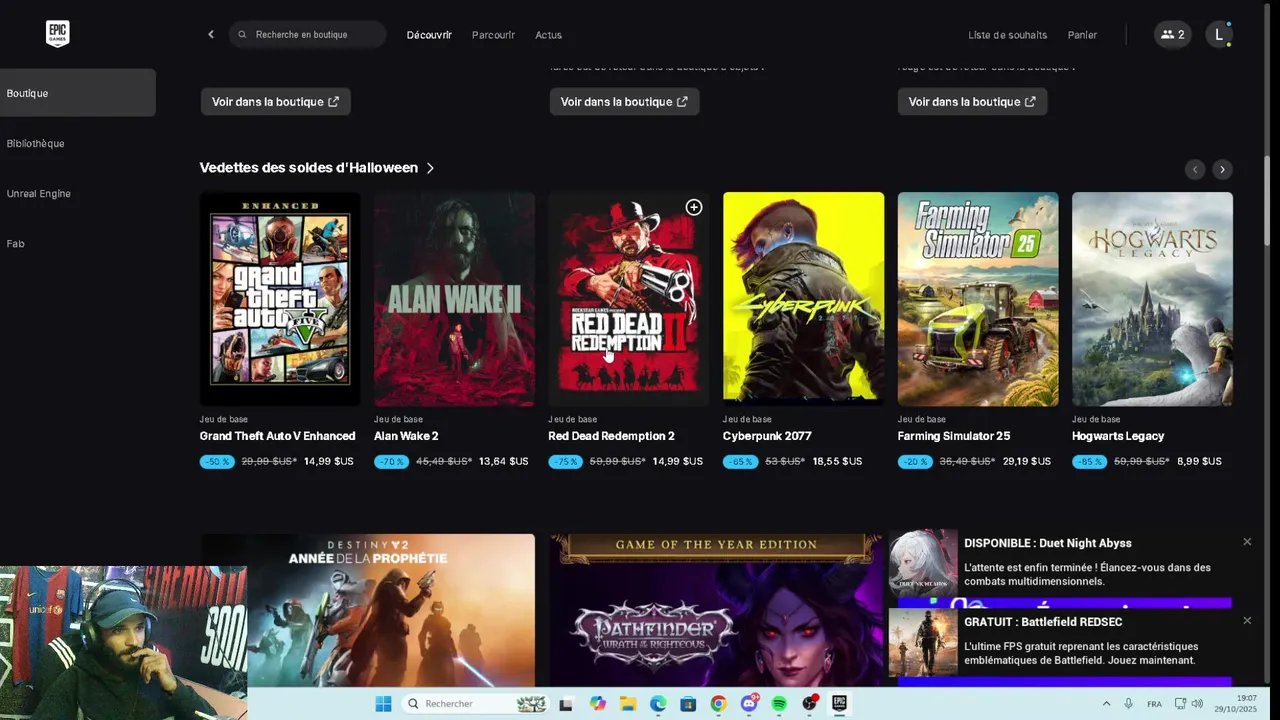Select Boutique in the sidebar
This screenshot has width=1280, height=720.
tap(78, 93)
